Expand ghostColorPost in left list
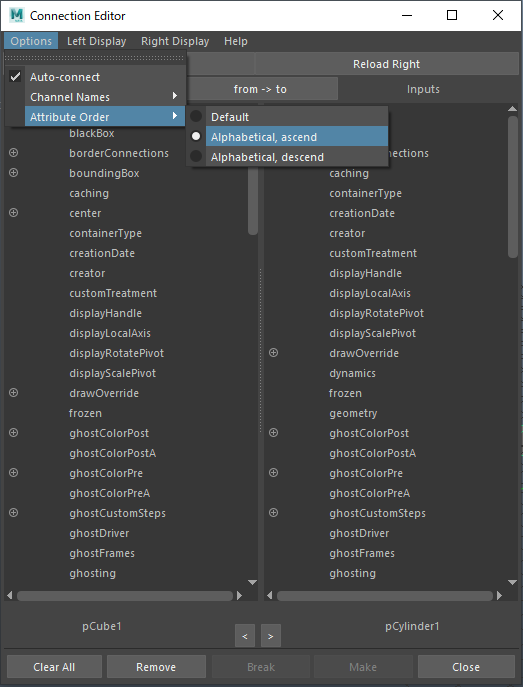The width and height of the screenshot is (523, 687). pos(14,432)
